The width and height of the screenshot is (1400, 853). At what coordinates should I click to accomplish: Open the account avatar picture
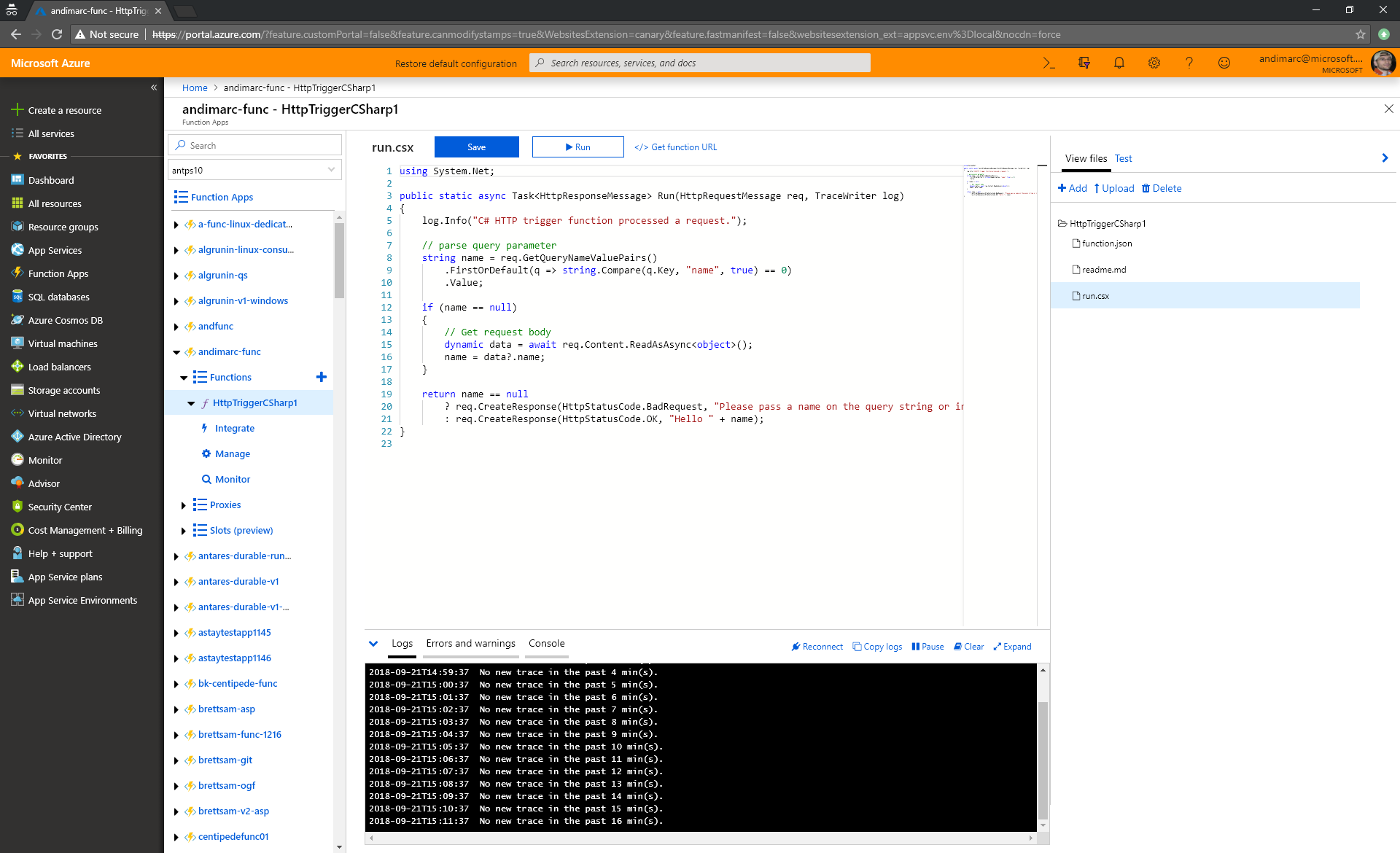[1383, 63]
